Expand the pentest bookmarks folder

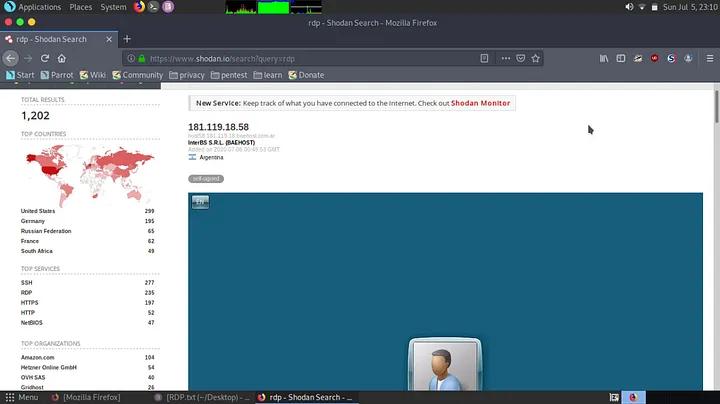pyautogui.click(x=229, y=75)
